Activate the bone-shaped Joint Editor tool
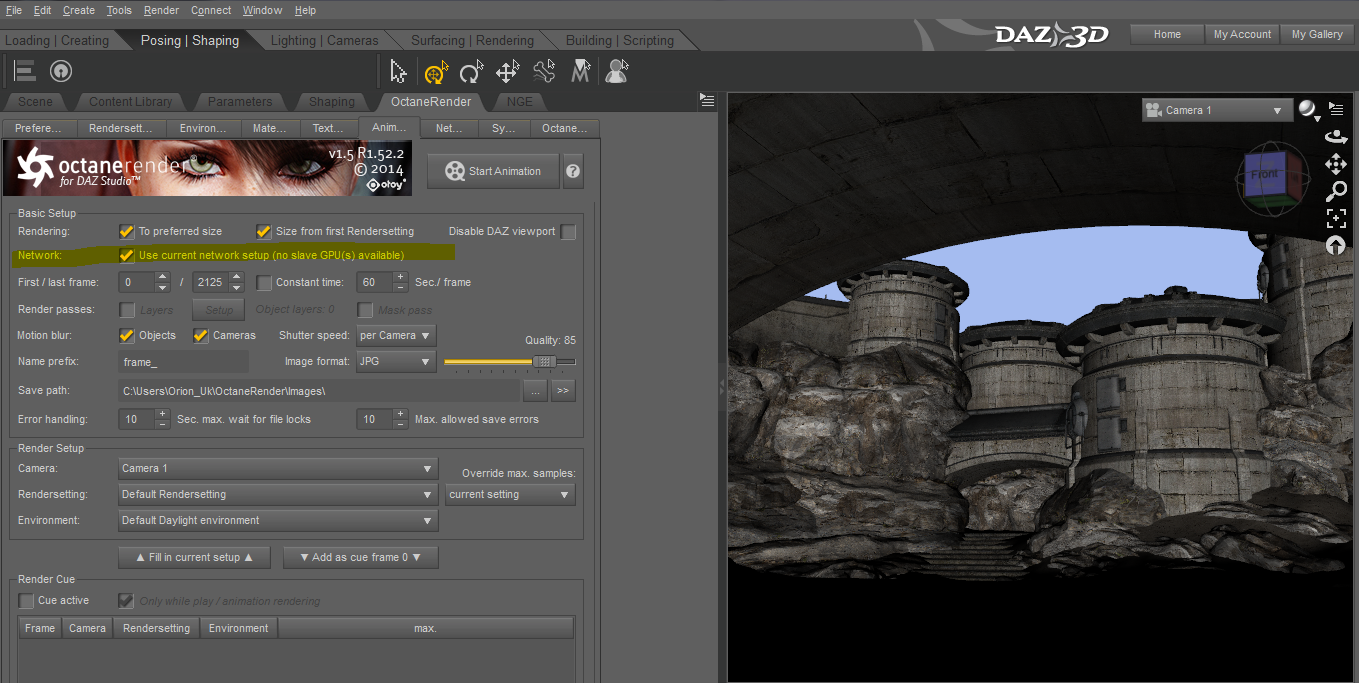This screenshot has height=683, width=1359. tap(544, 72)
